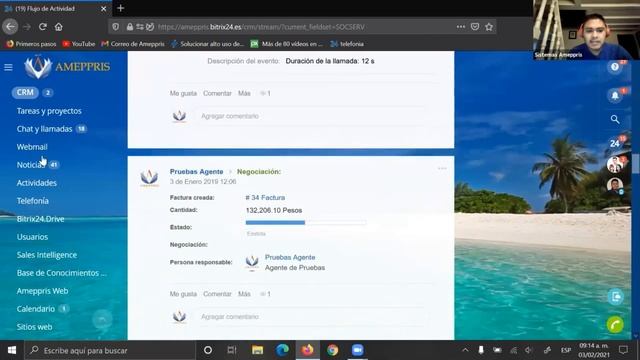The image size is (640, 360).
Task: Click the Estado progress bar
Action: 306,222
